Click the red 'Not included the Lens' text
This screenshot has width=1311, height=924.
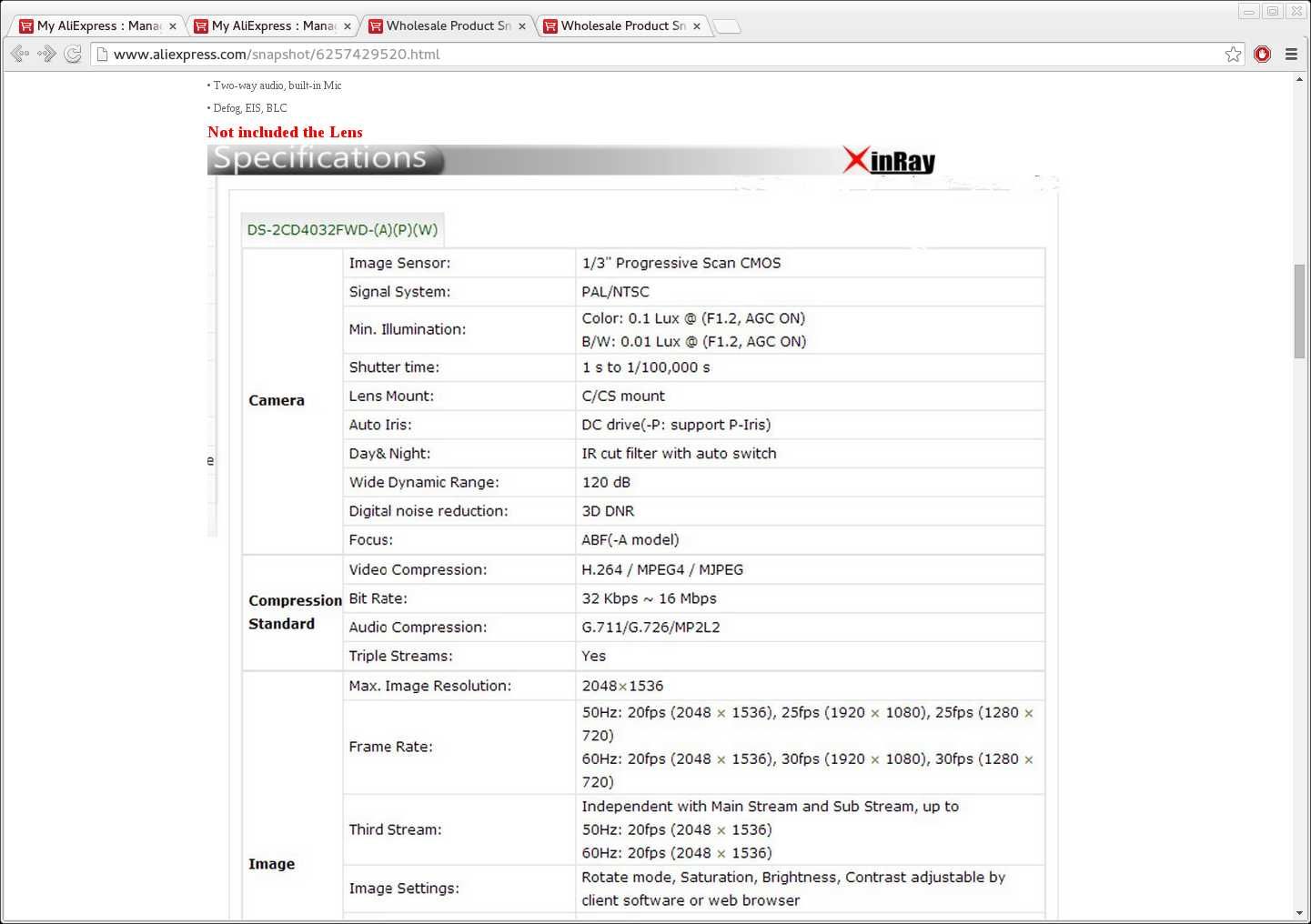[x=285, y=132]
